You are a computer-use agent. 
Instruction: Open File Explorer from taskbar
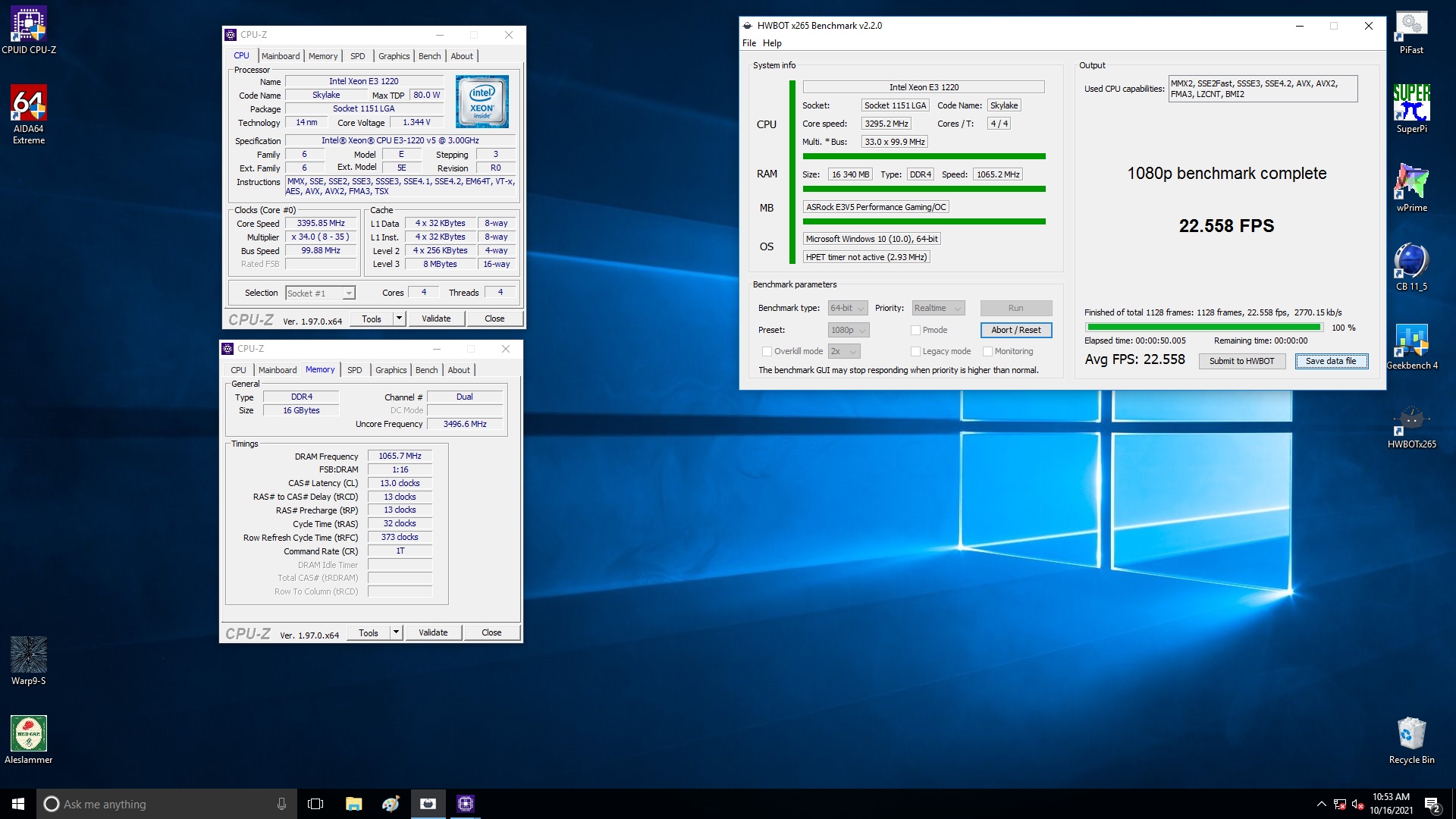pyautogui.click(x=353, y=804)
